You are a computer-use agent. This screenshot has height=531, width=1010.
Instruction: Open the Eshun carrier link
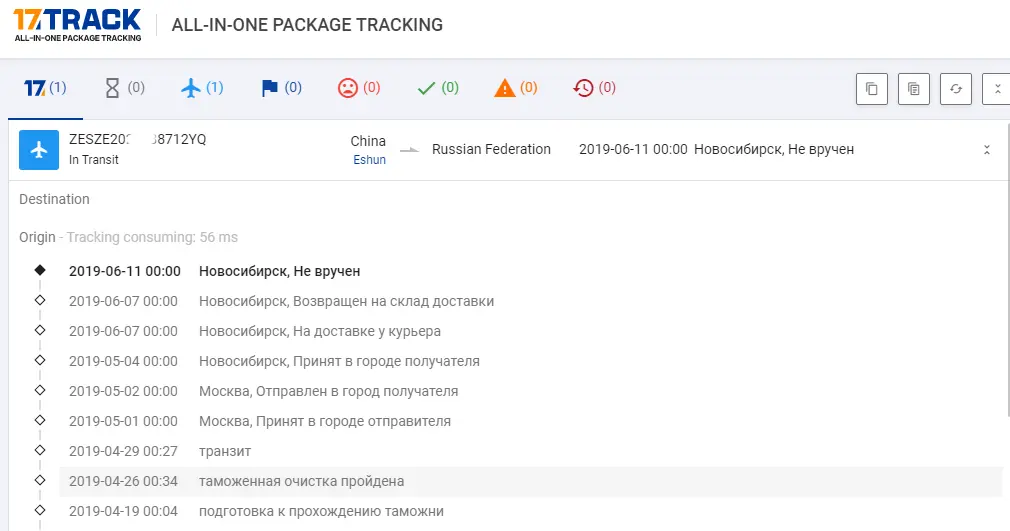(369, 160)
